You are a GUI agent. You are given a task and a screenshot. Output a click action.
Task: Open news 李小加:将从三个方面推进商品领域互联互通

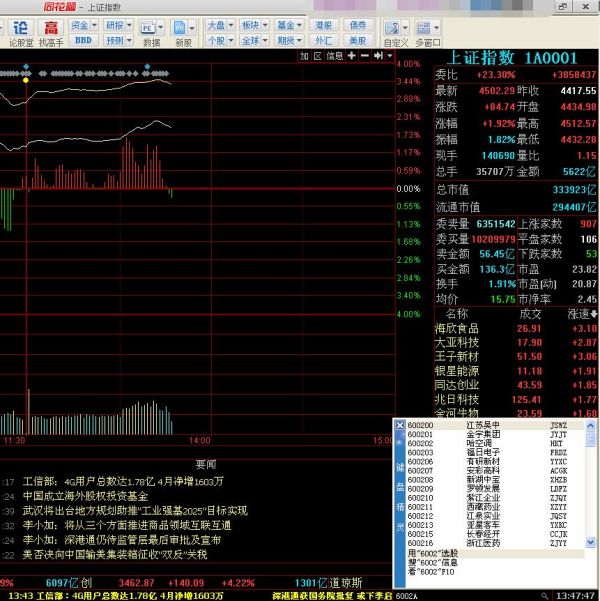127,525
